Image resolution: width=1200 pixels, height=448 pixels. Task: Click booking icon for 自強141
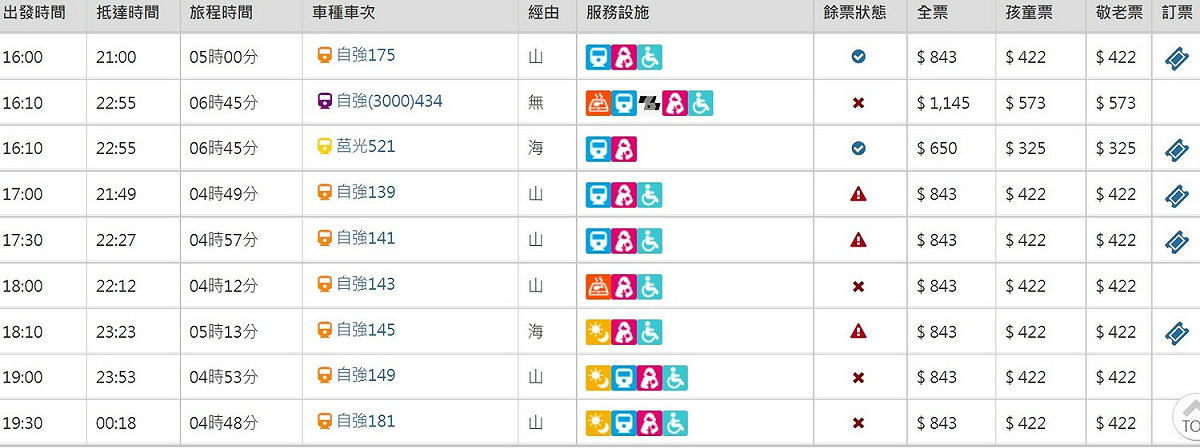[1176, 241]
